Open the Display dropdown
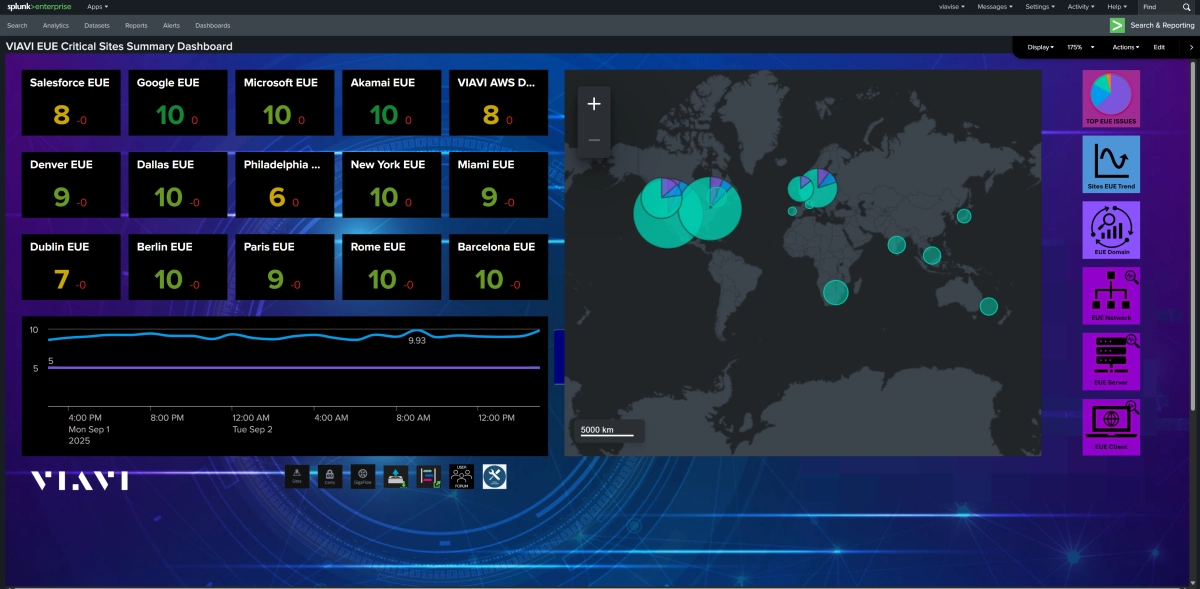The height and width of the screenshot is (589, 1200). click(x=1041, y=47)
